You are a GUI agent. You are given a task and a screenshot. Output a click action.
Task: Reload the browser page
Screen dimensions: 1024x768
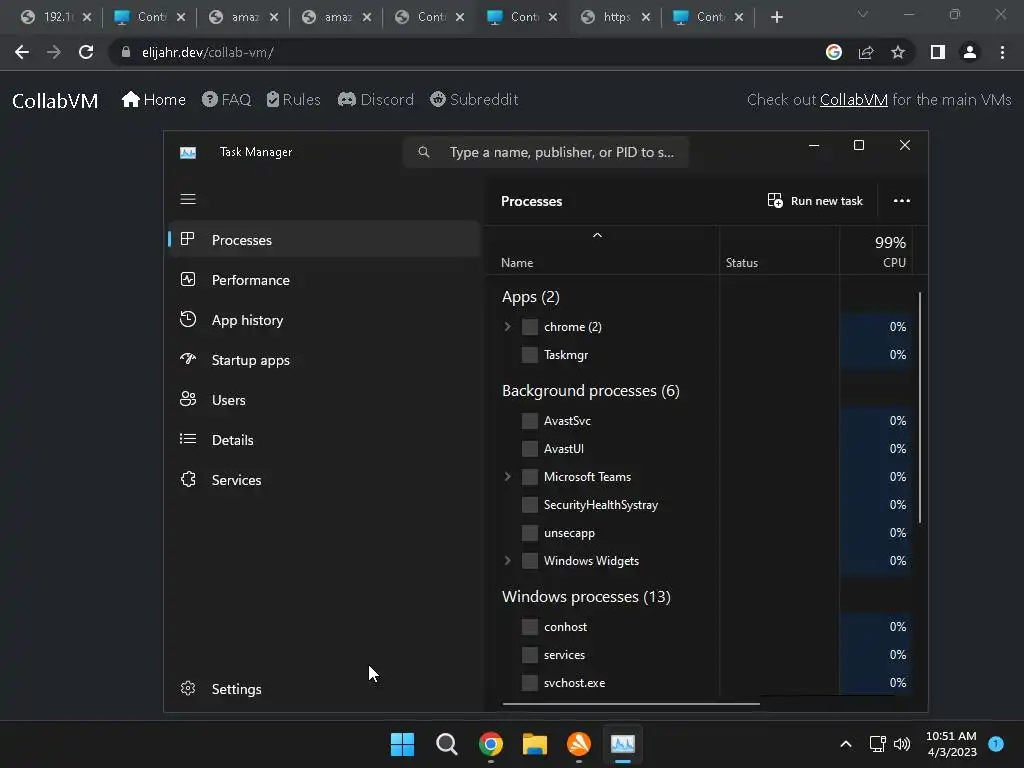pyautogui.click(x=86, y=52)
